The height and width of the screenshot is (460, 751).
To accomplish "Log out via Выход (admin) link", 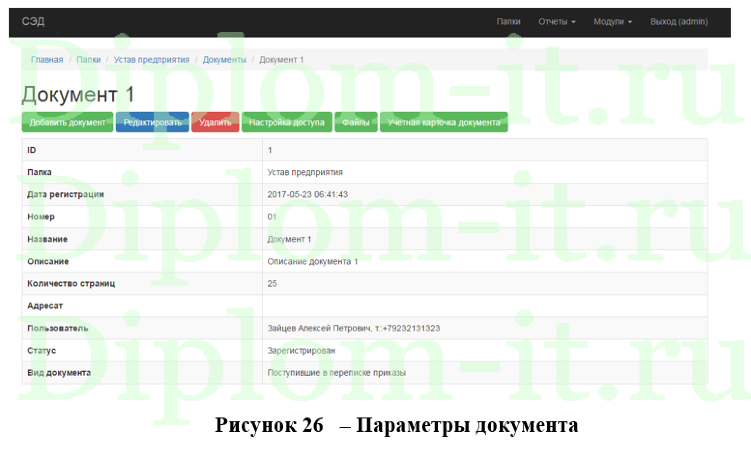I will tap(679, 21).
